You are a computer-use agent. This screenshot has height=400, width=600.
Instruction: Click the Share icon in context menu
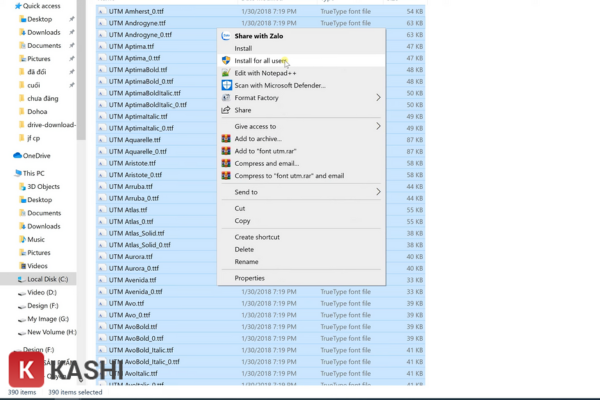pos(226,110)
